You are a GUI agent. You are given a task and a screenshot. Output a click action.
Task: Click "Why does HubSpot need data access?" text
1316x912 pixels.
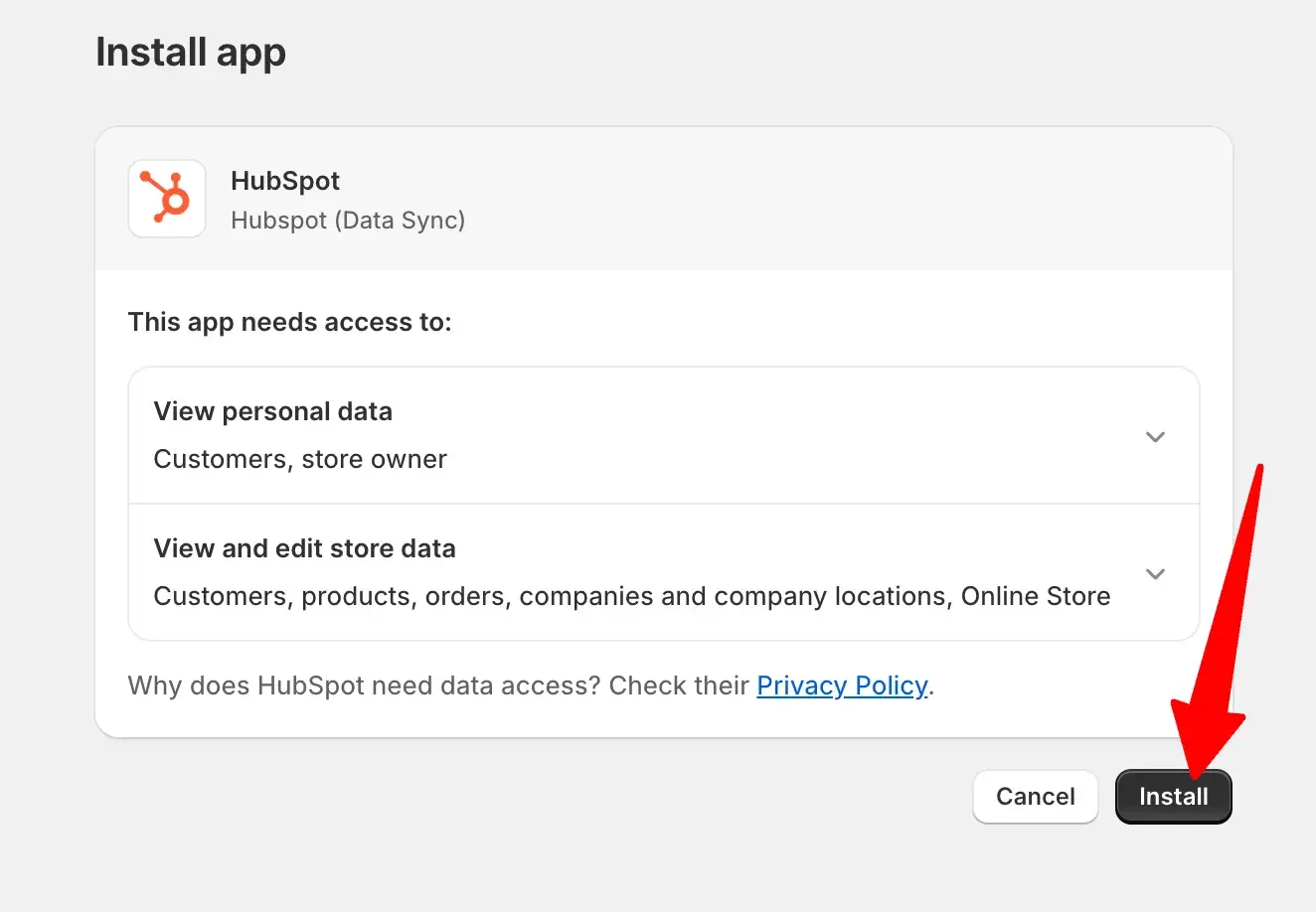click(364, 685)
